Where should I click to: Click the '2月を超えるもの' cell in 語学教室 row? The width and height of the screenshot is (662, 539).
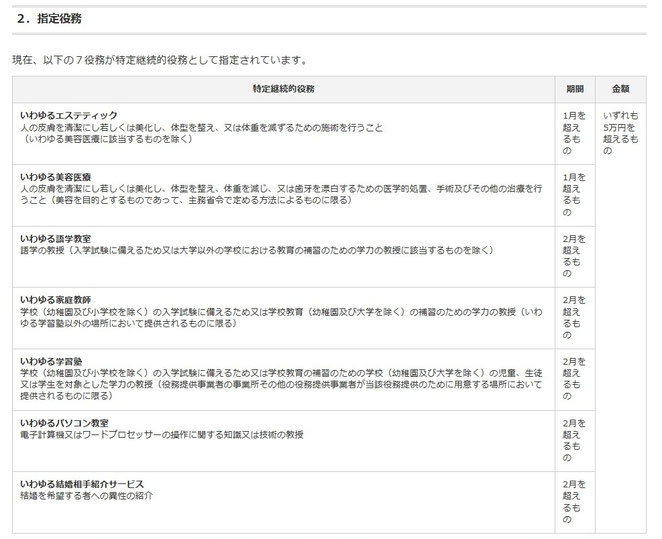click(x=575, y=256)
